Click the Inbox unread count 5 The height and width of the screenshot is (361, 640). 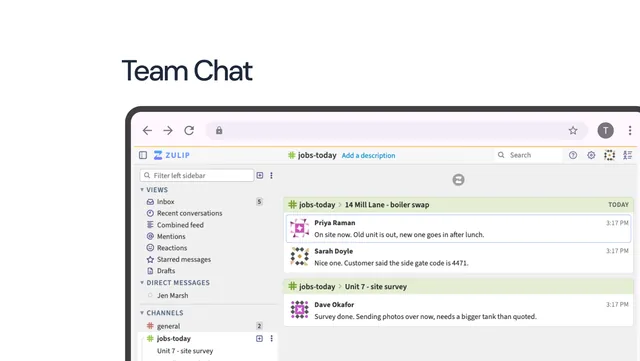[x=259, y=202]
